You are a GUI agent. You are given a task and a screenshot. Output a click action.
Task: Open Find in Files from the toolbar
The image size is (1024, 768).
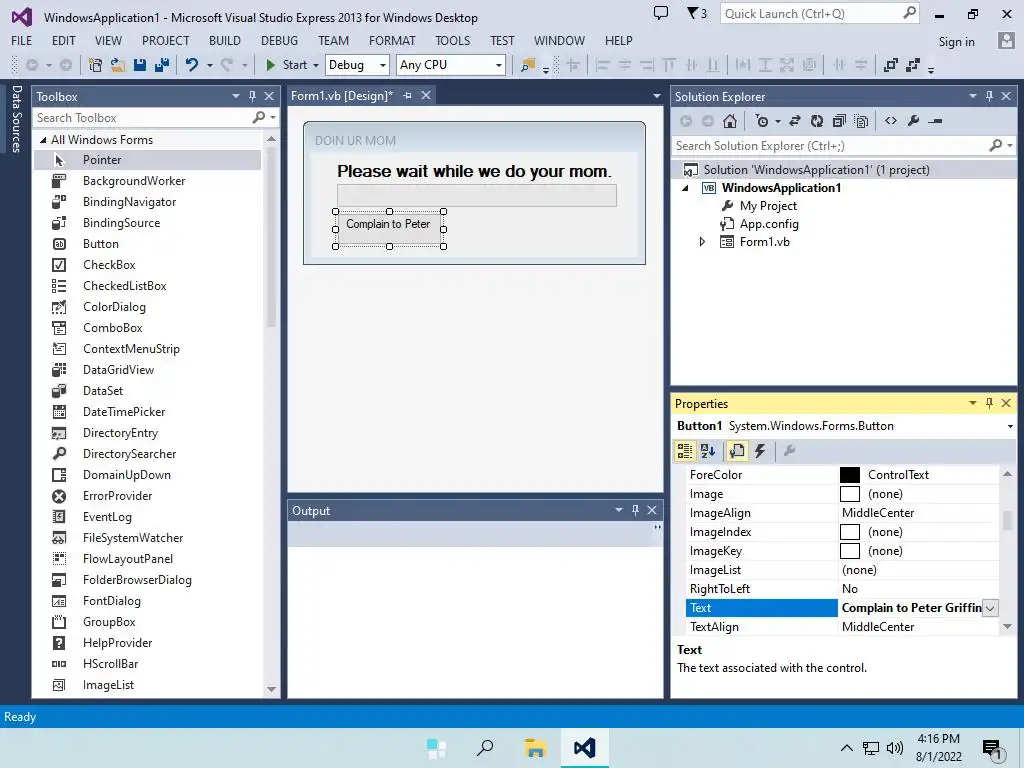528,65
